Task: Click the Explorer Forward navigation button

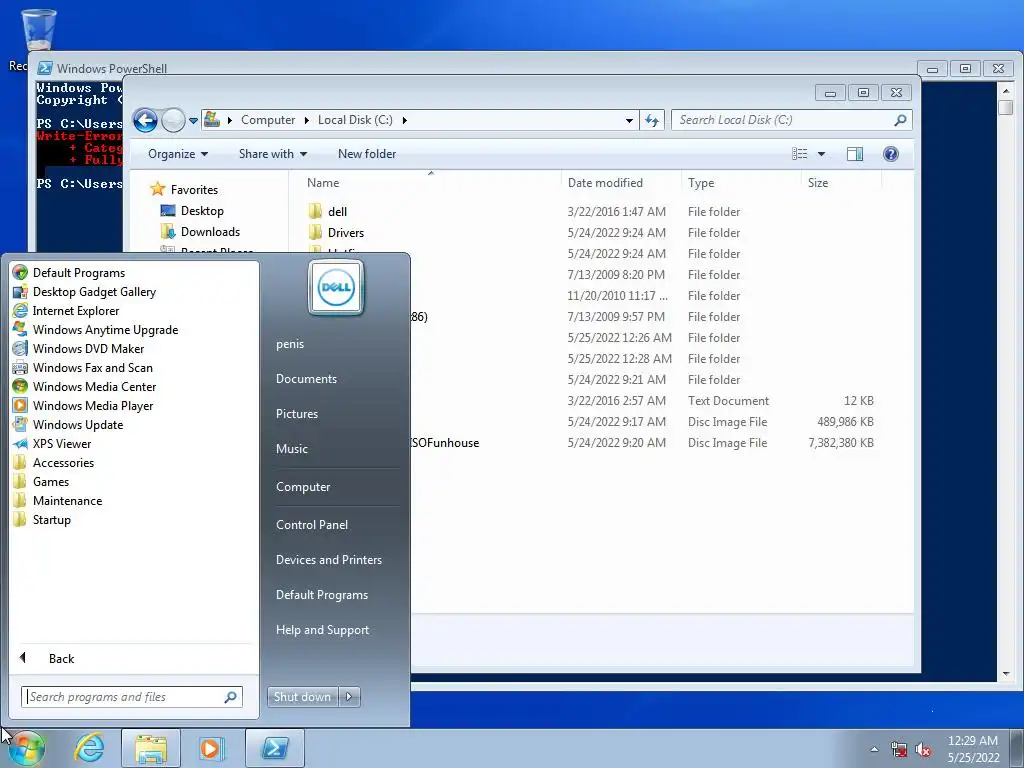Action: click(172, 120)
